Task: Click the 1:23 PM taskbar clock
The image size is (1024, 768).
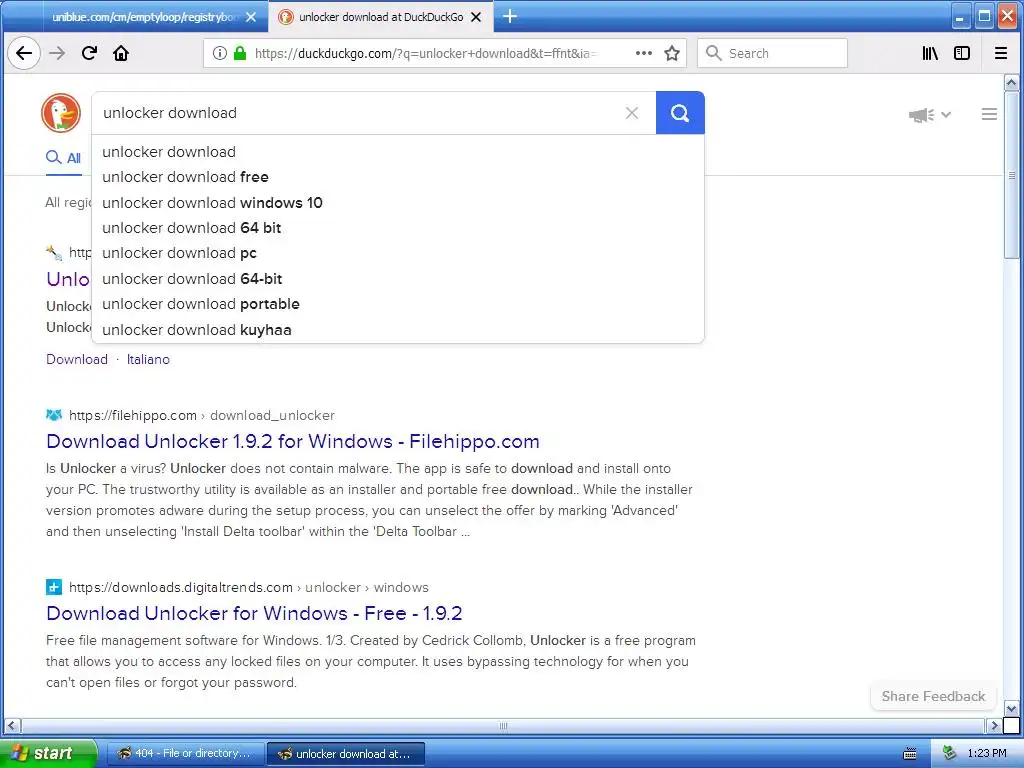Action: (x=987, y=754)
